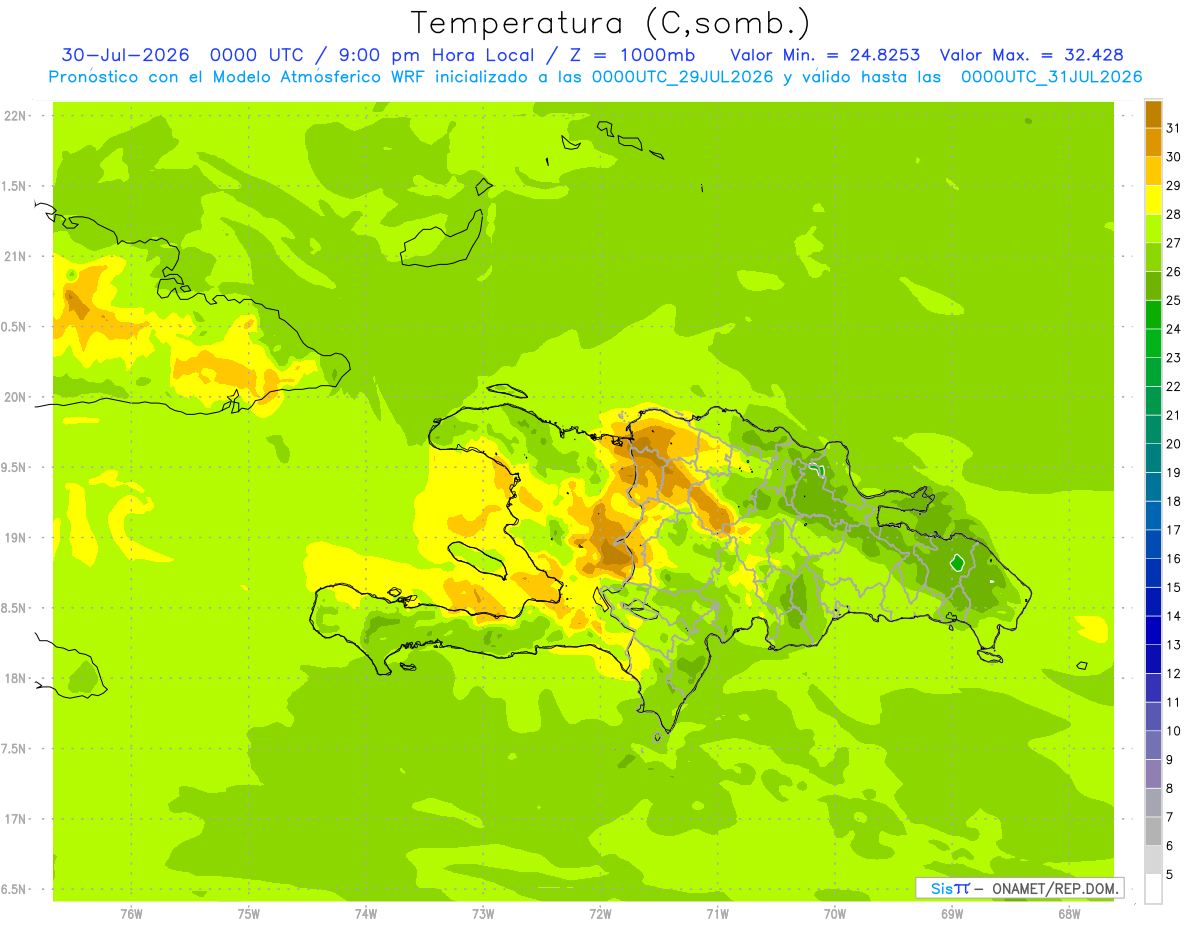
Task: Pick the legend band between 30 and 31
Action: [1153, 143]
